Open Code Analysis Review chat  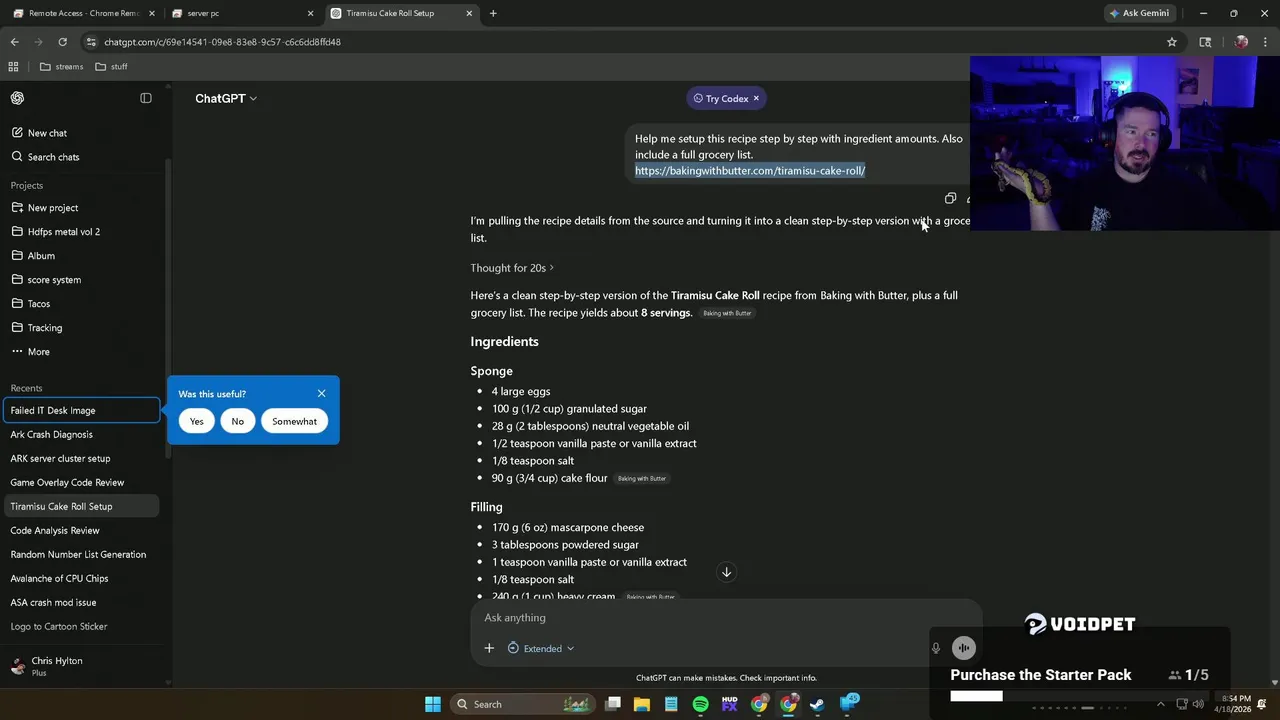pos(81,530)
